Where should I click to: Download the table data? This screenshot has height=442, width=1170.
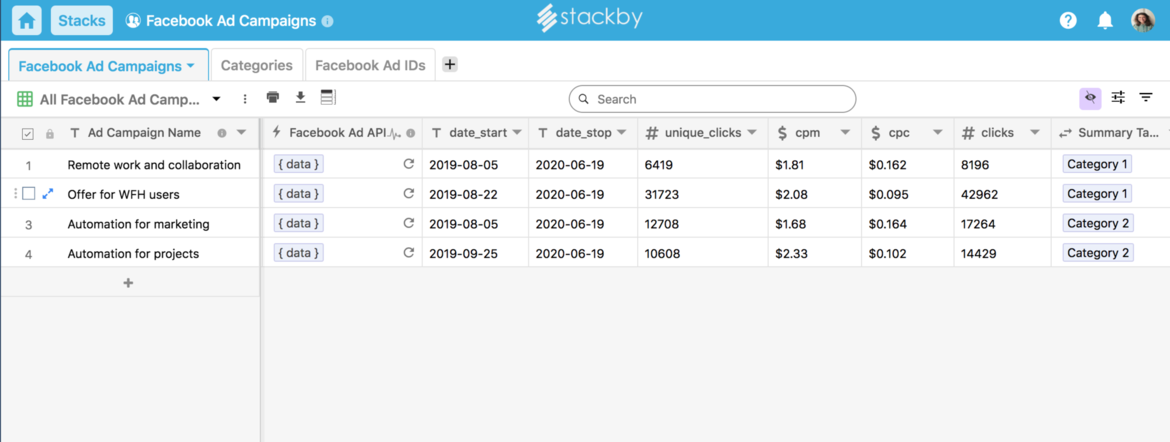300,98
